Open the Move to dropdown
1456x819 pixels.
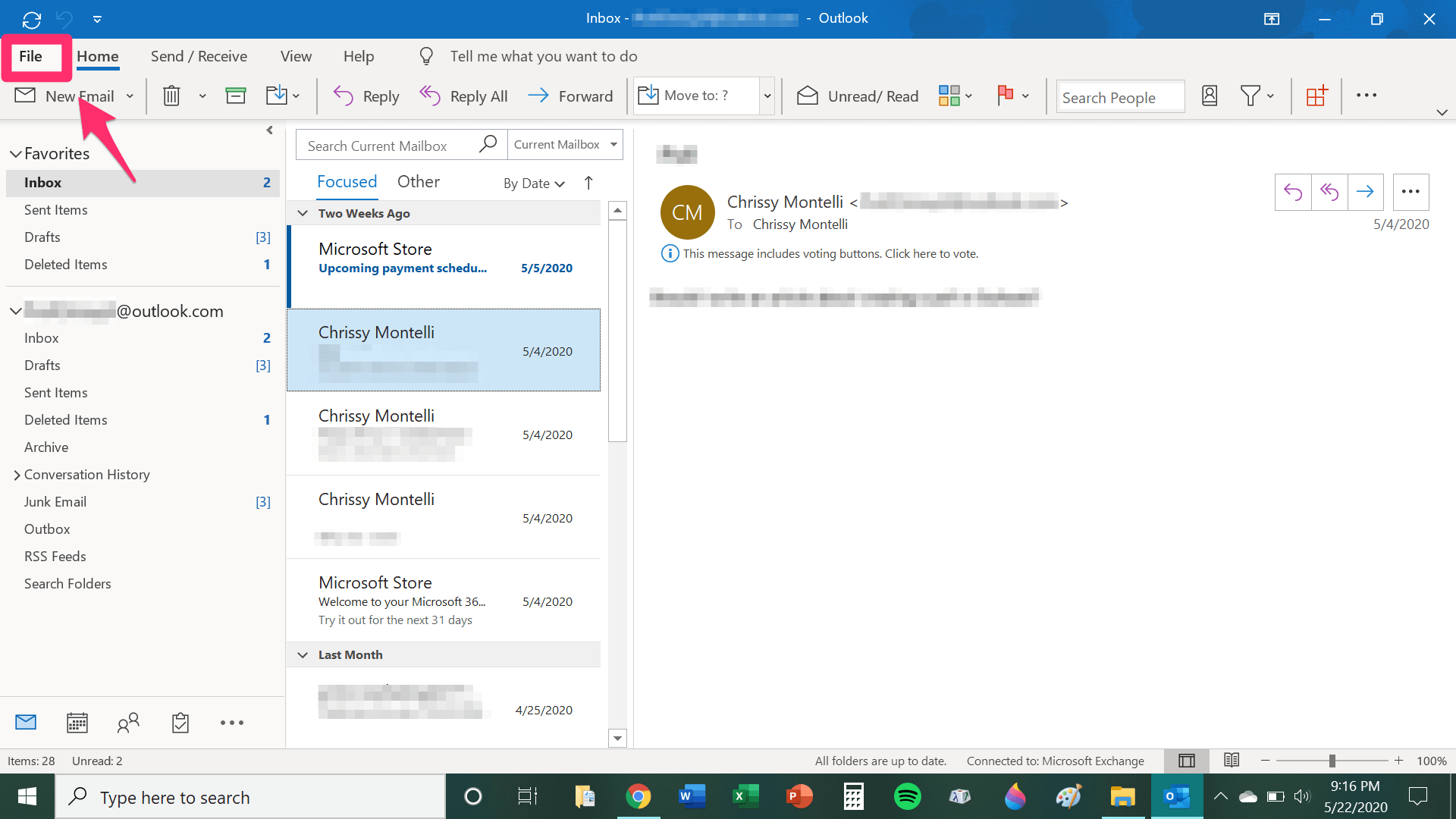pyautogui.click(x=766, y=96)
